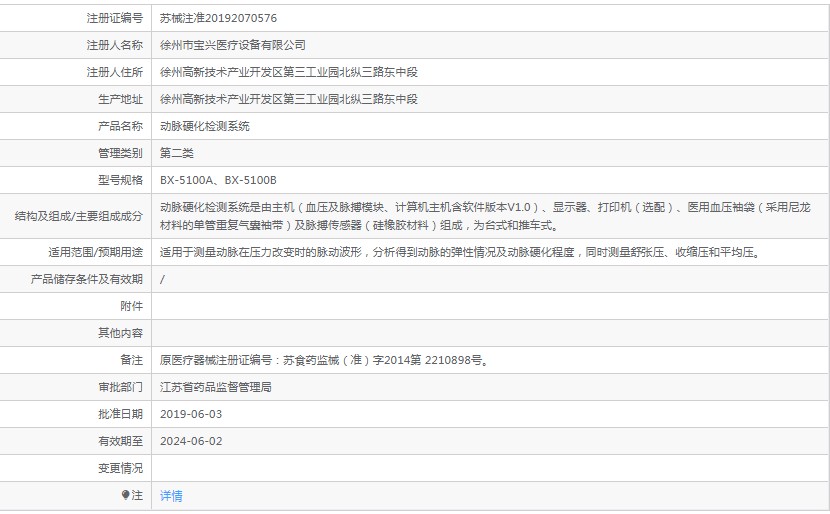The image size is (830, 514).
Task: Open the 详情 link
Action: (171, 496)
